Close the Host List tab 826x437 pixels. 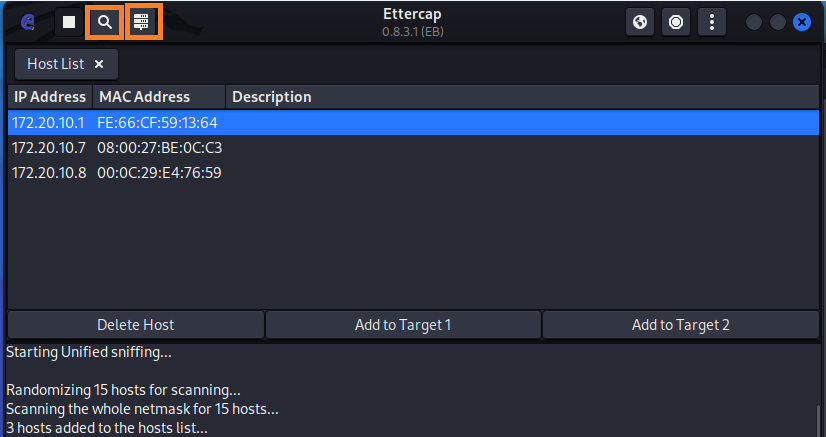click(99, 64)
